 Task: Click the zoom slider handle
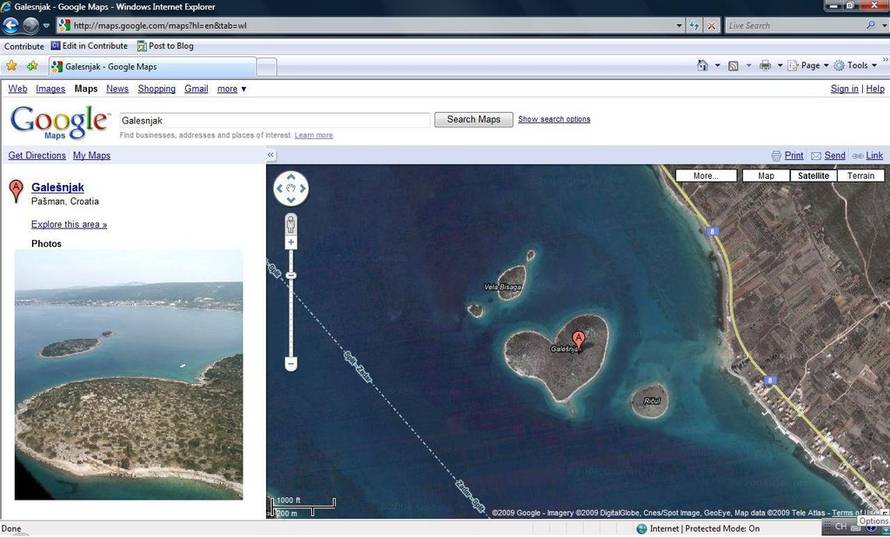pyautogui.click(x=291, y=275)
